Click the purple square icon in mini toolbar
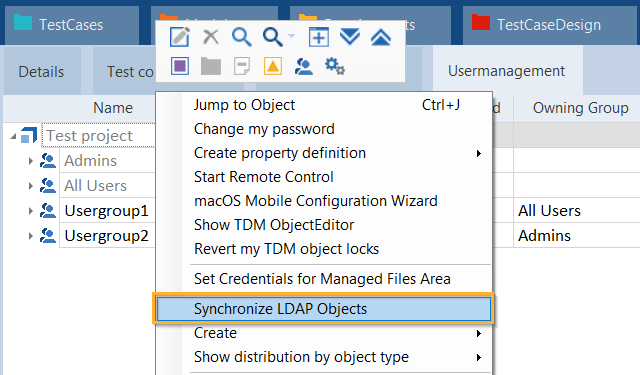 tap(180, 66)
